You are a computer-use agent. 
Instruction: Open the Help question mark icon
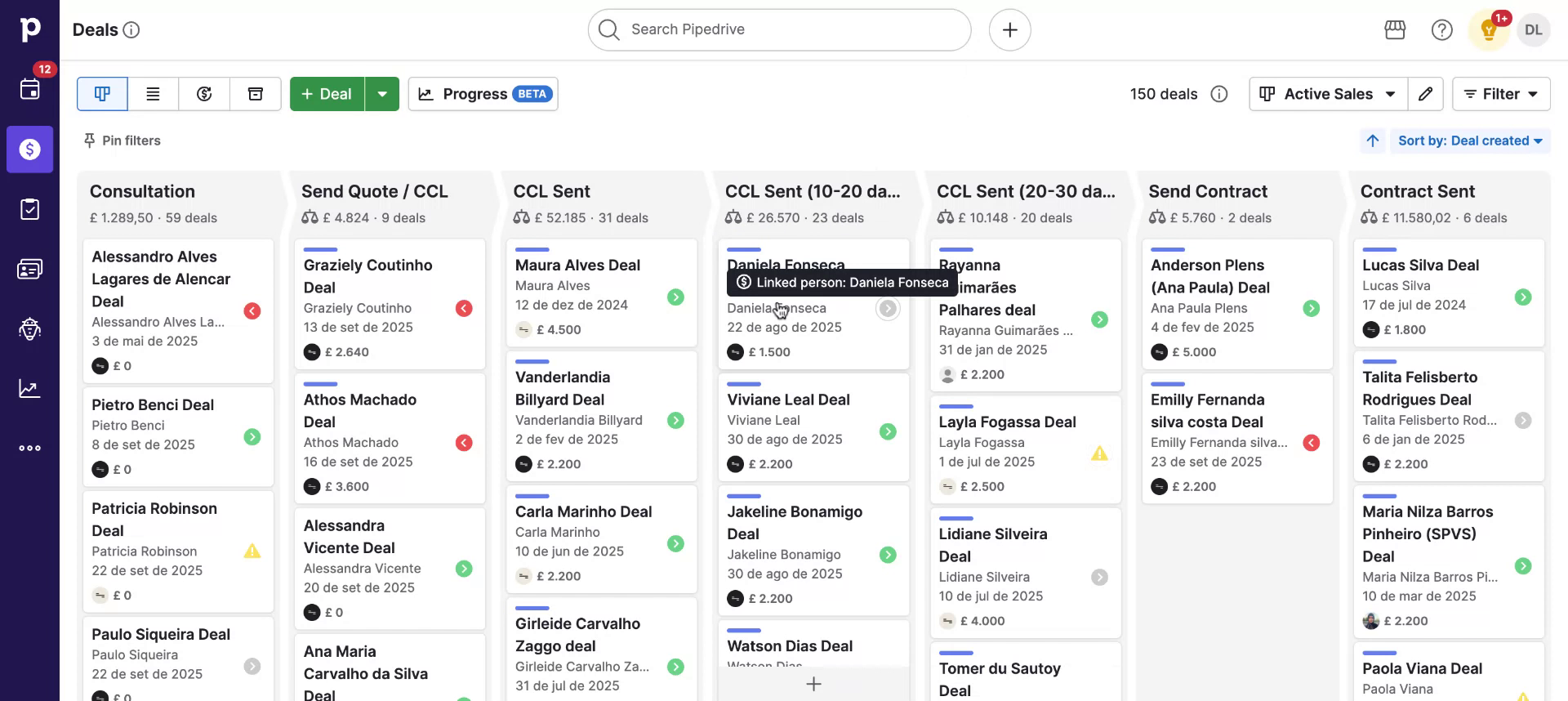[1441, 30]
